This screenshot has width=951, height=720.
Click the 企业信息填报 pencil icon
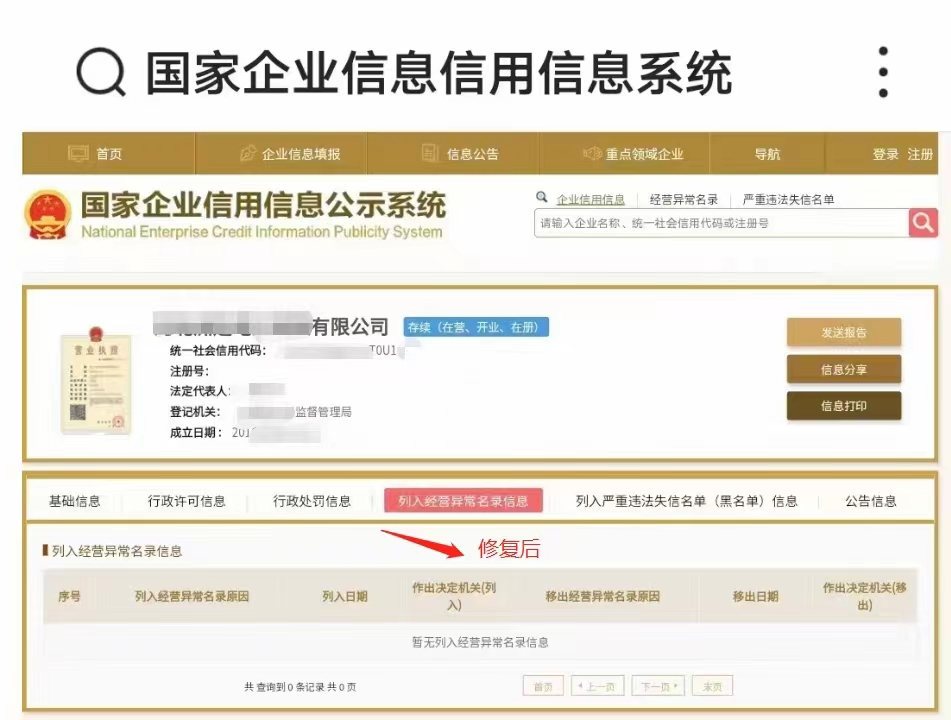(247, 153)
